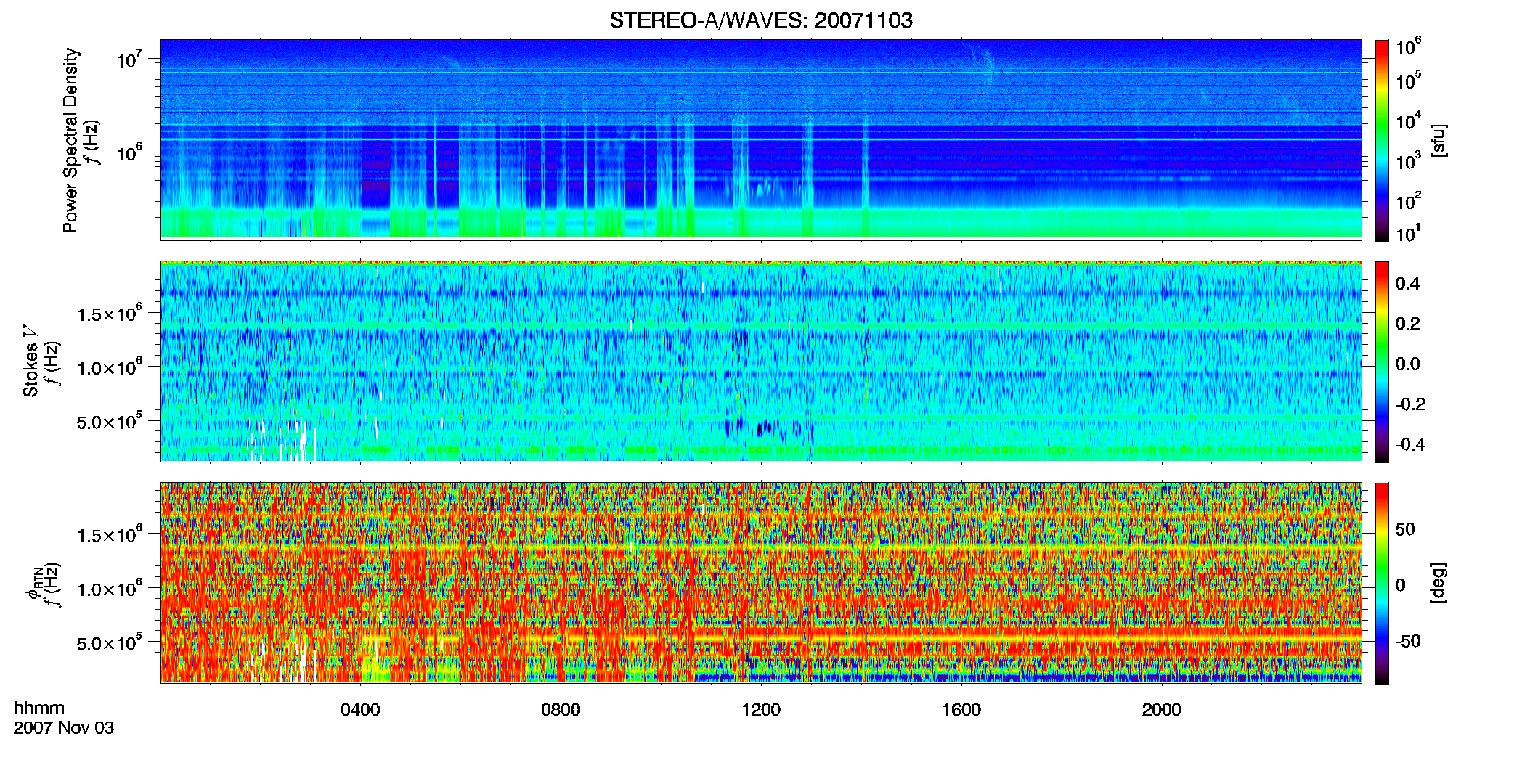
Task: Click the title STEREO-A/WAVES: 20071103
Action: [761, 20]
